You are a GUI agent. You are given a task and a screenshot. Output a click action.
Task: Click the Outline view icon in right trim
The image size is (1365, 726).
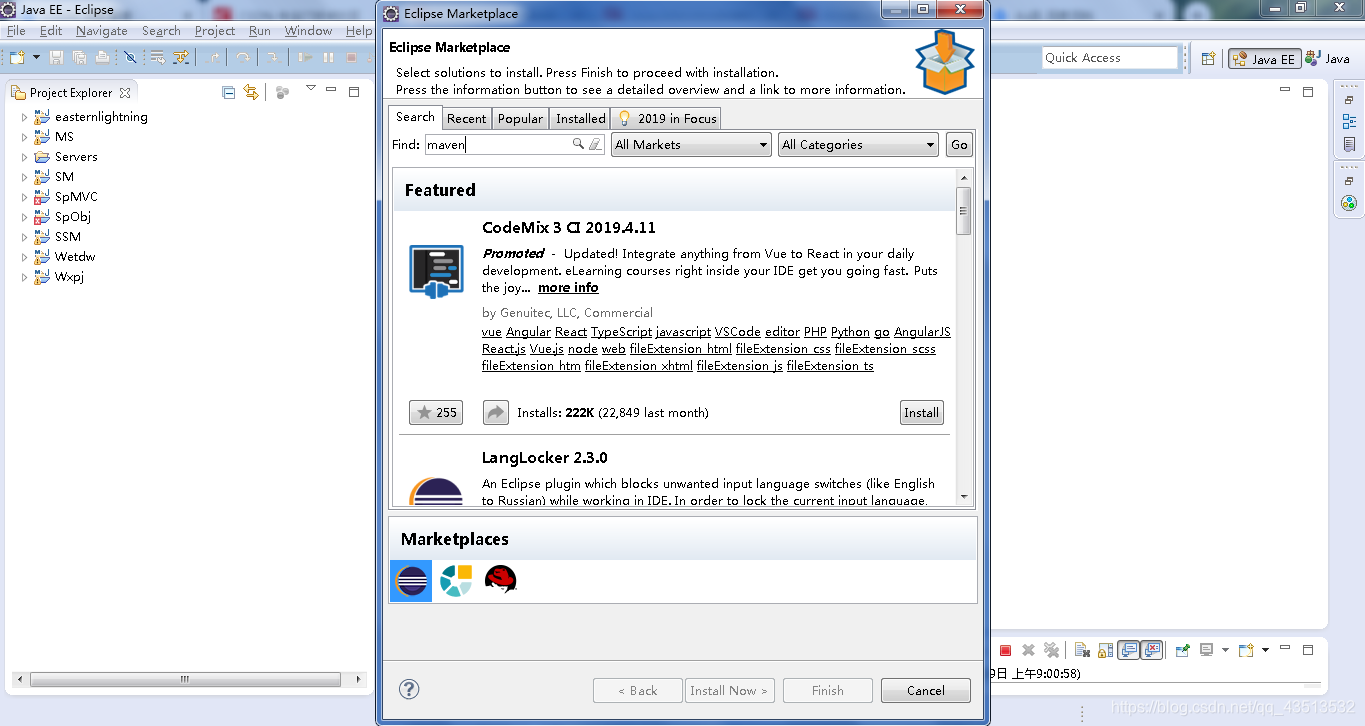click(1349, 121)
